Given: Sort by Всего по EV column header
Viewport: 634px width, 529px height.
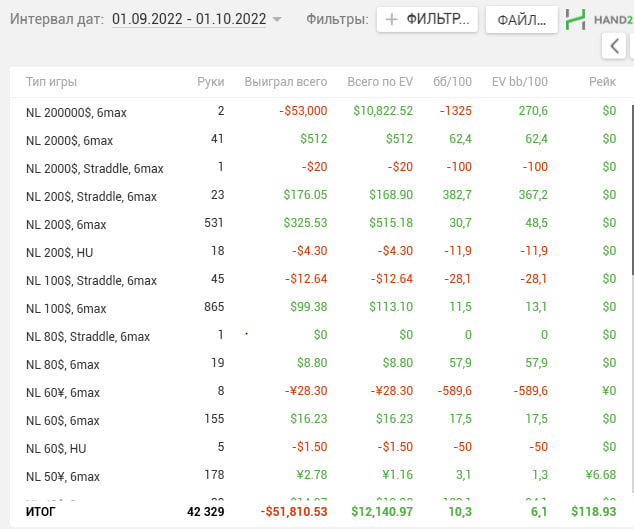Looking at the screenshot, I should point(380,82).
